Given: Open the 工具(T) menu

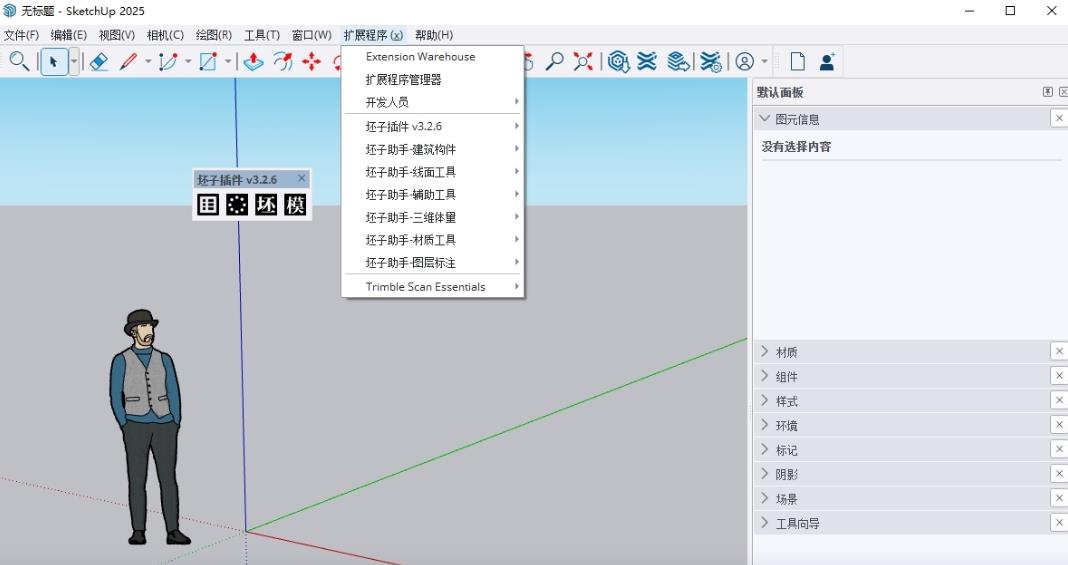Looking at the screenshot, I should [x=262, y=35].
